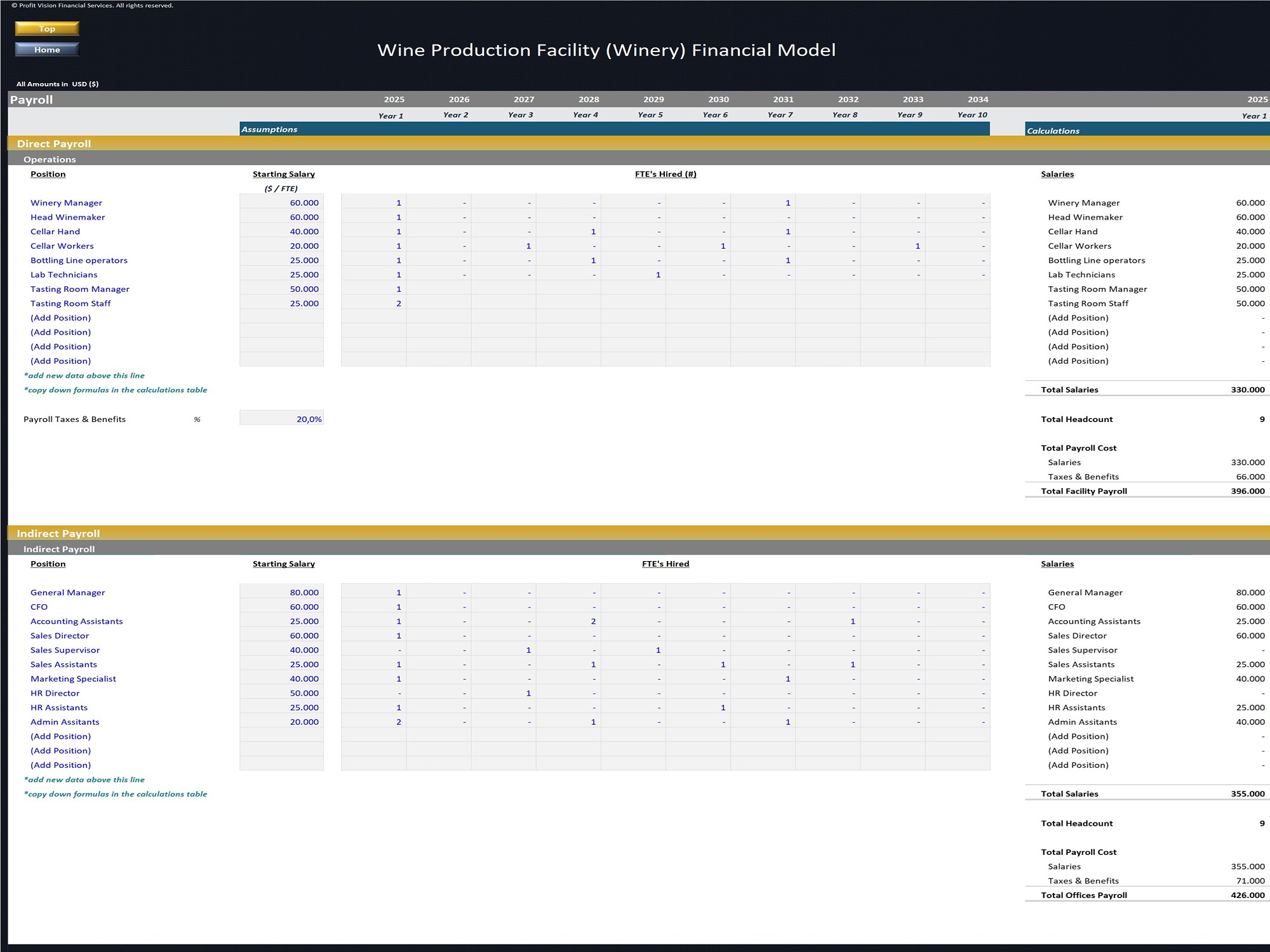Click Taxes & Benefits value 66.000
The width and height of the screenshot is (1270, 952).
1250,477
